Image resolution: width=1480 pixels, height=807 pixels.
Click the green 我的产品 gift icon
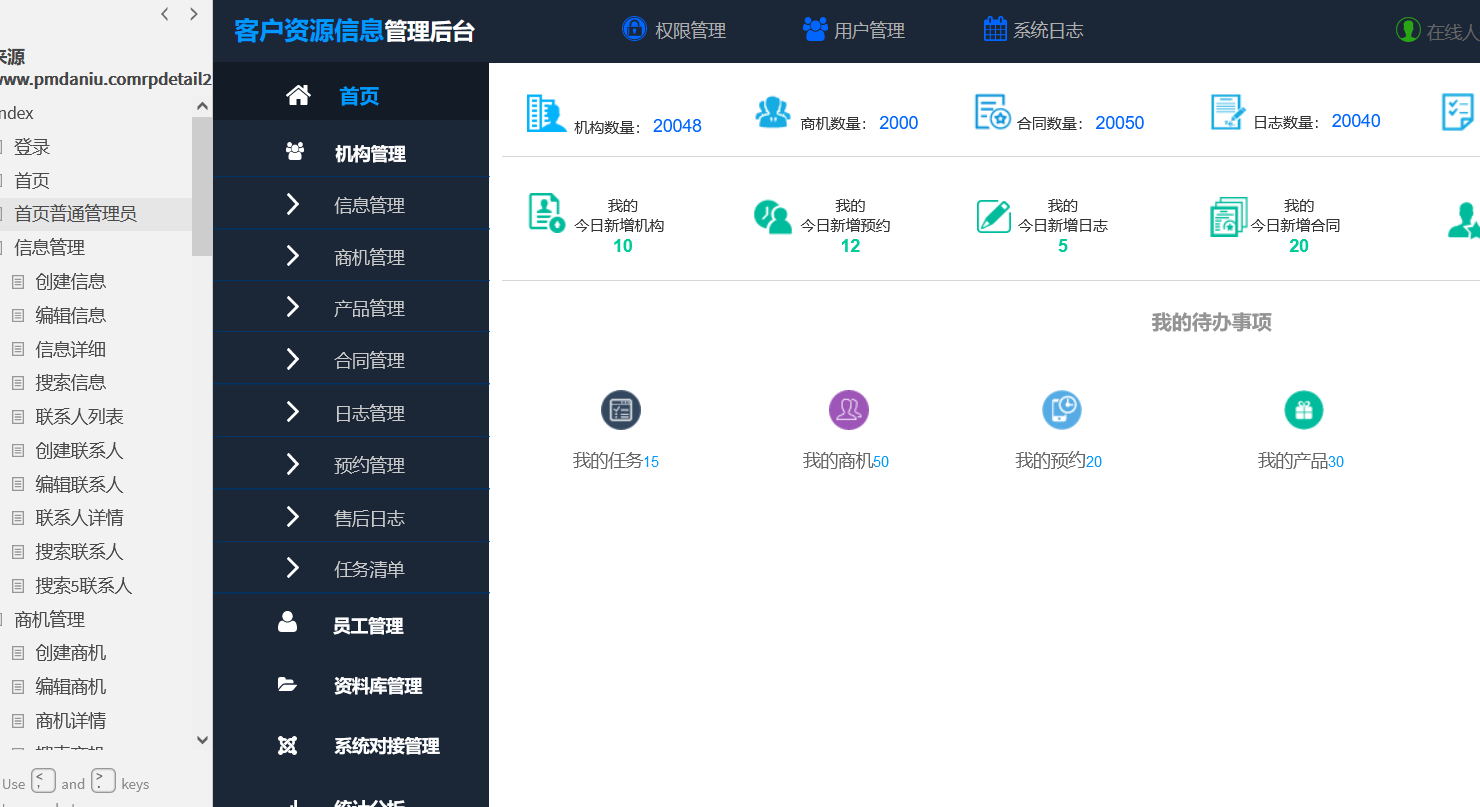tap(1304, 410)
